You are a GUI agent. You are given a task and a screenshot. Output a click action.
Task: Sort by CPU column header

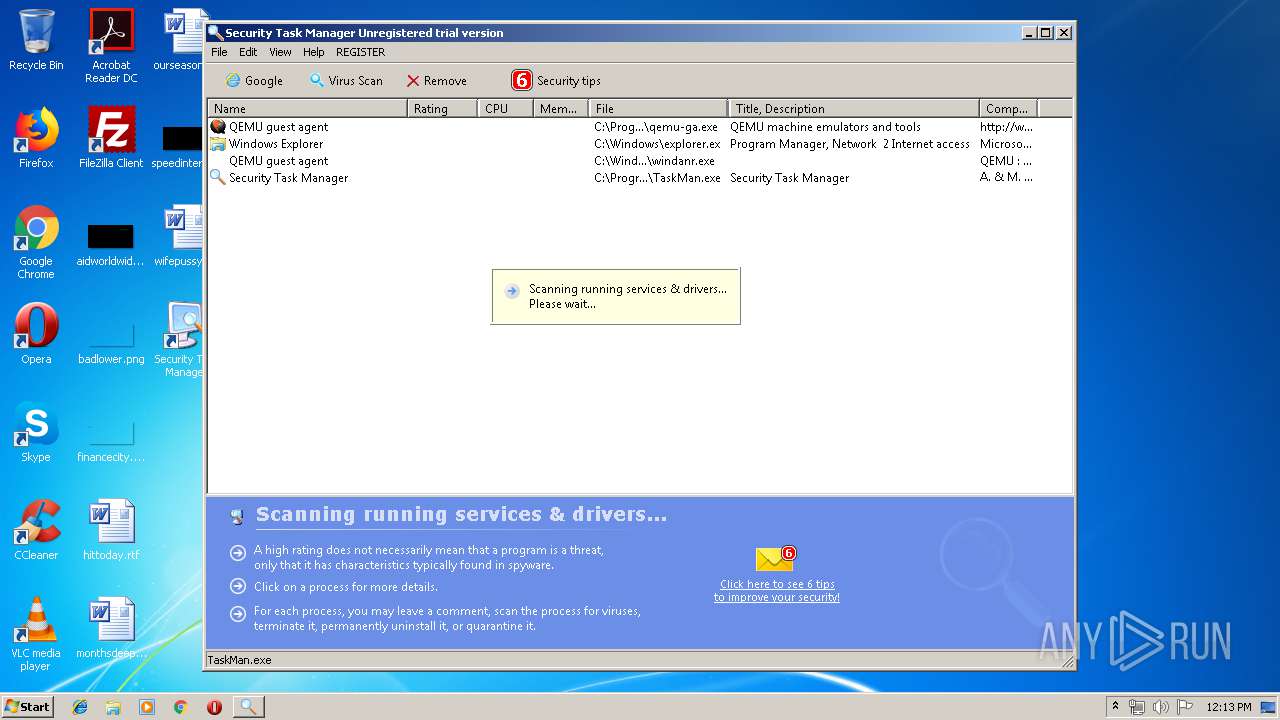(x=505, y=108)
